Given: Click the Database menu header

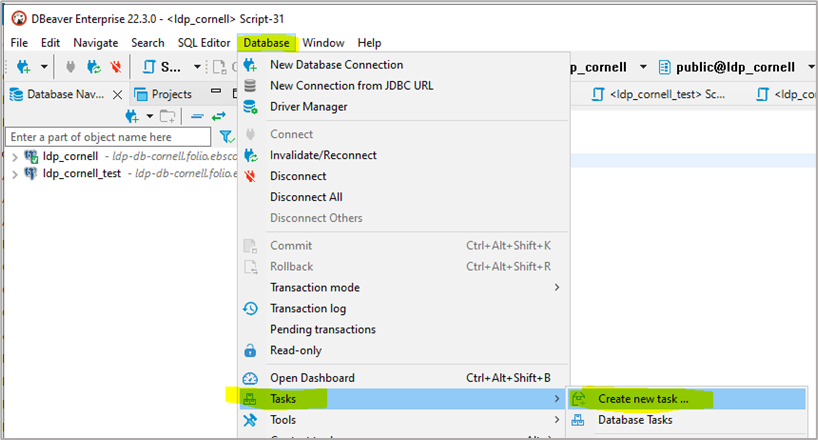Looking at the screenshot, I should pyautogui.click(x=267, y=43).
